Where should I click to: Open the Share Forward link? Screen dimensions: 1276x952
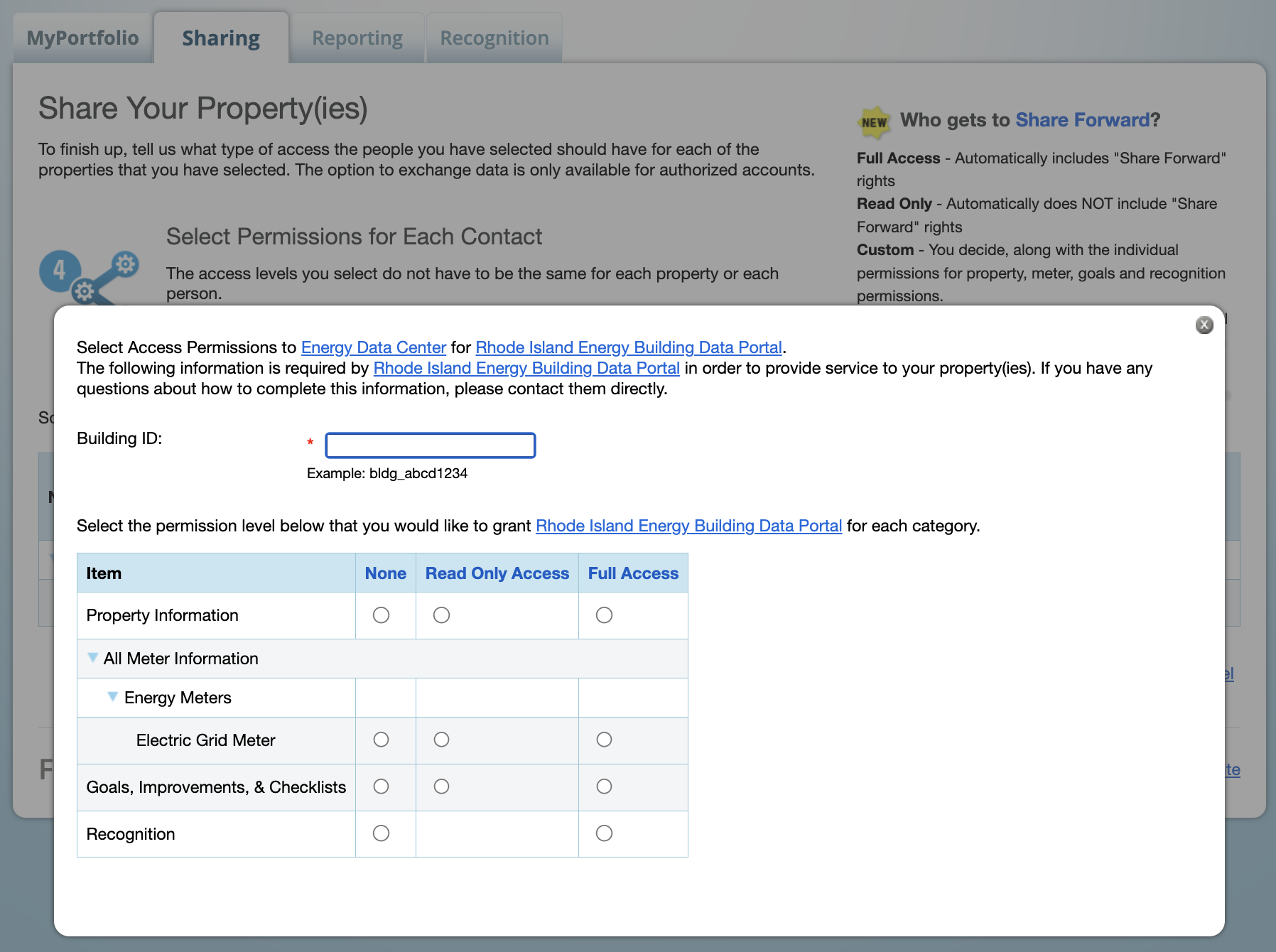1083,119
